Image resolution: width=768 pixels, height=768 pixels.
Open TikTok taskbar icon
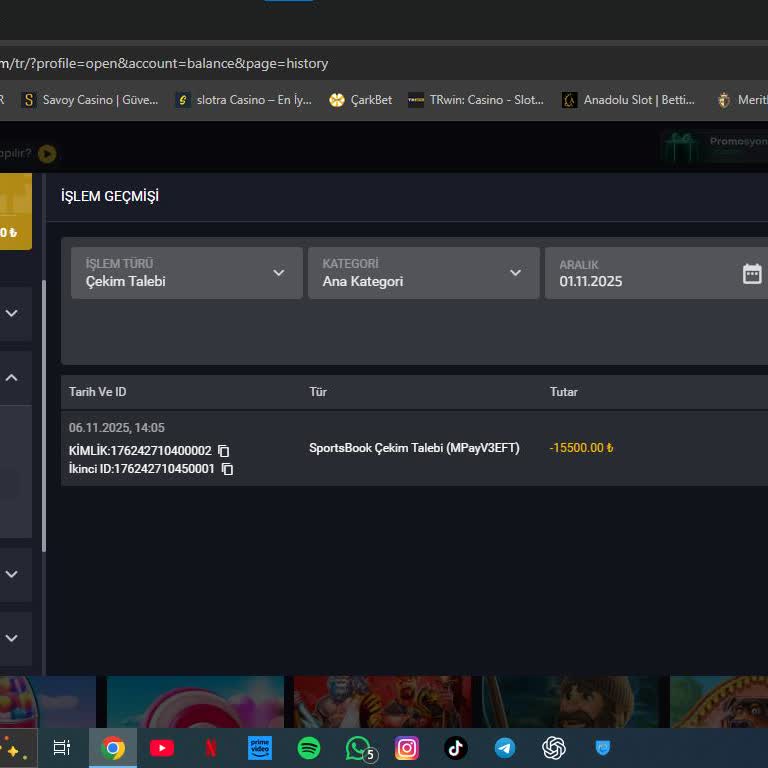(x=456, y=748)
